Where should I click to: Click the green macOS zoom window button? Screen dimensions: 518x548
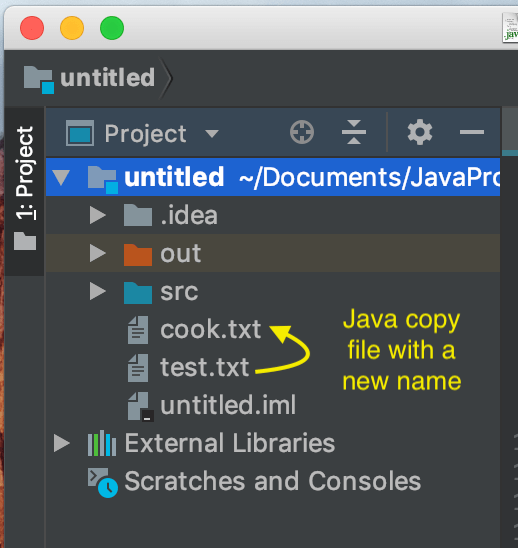click(112, 28)
